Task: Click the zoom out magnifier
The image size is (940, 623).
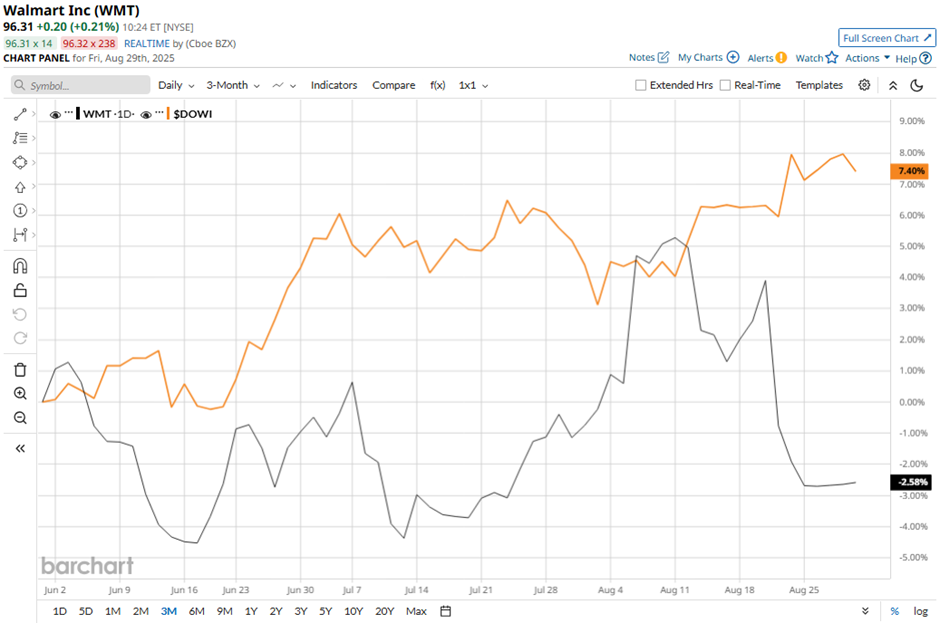Action: [x=20, y=418]
